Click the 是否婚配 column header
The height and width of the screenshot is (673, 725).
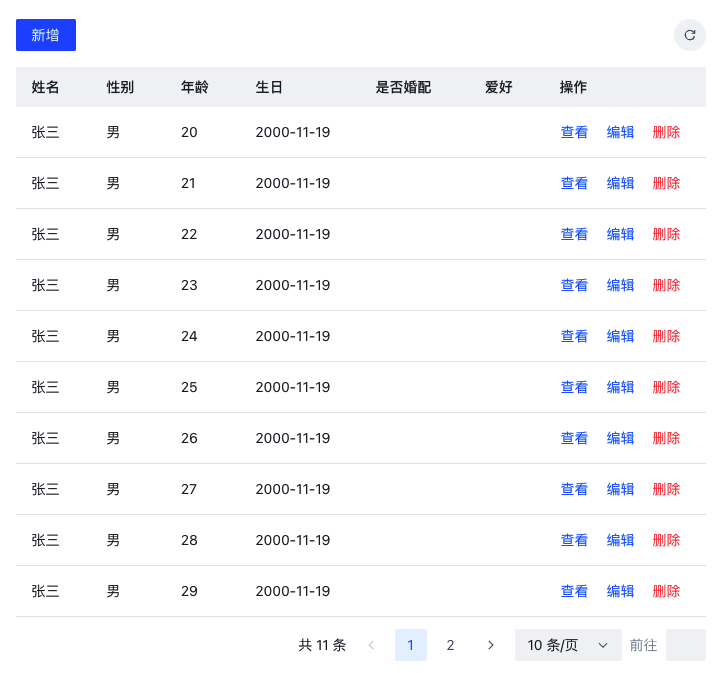pos(403,87)
